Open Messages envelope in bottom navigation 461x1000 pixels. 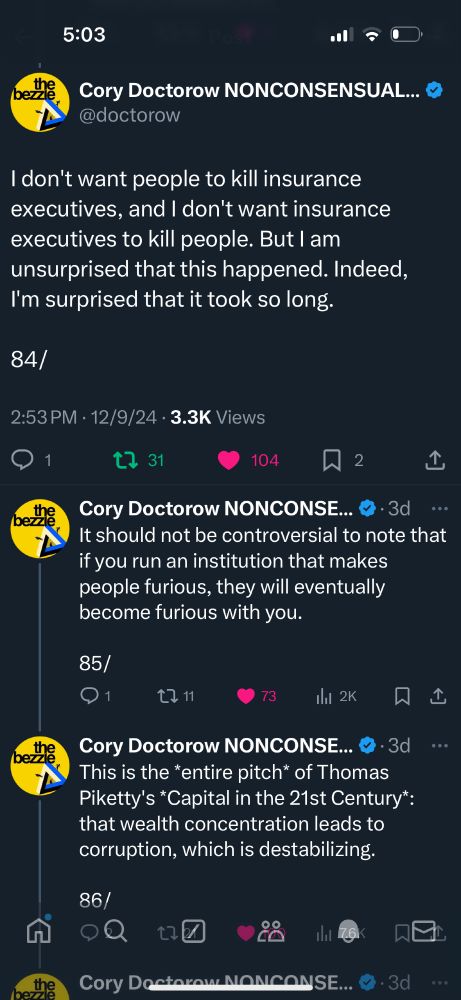tap(424, 932)
